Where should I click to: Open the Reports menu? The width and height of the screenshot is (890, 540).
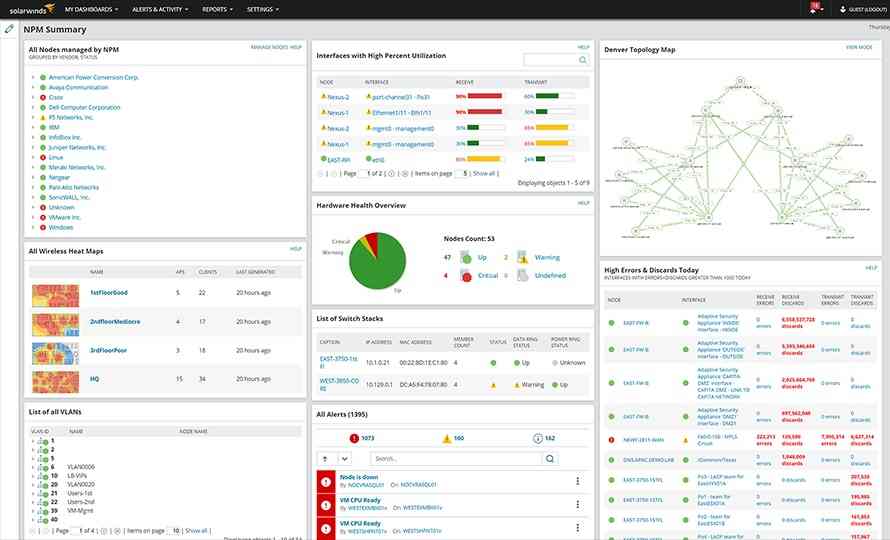pyautogui.click(x=217, y=9)
